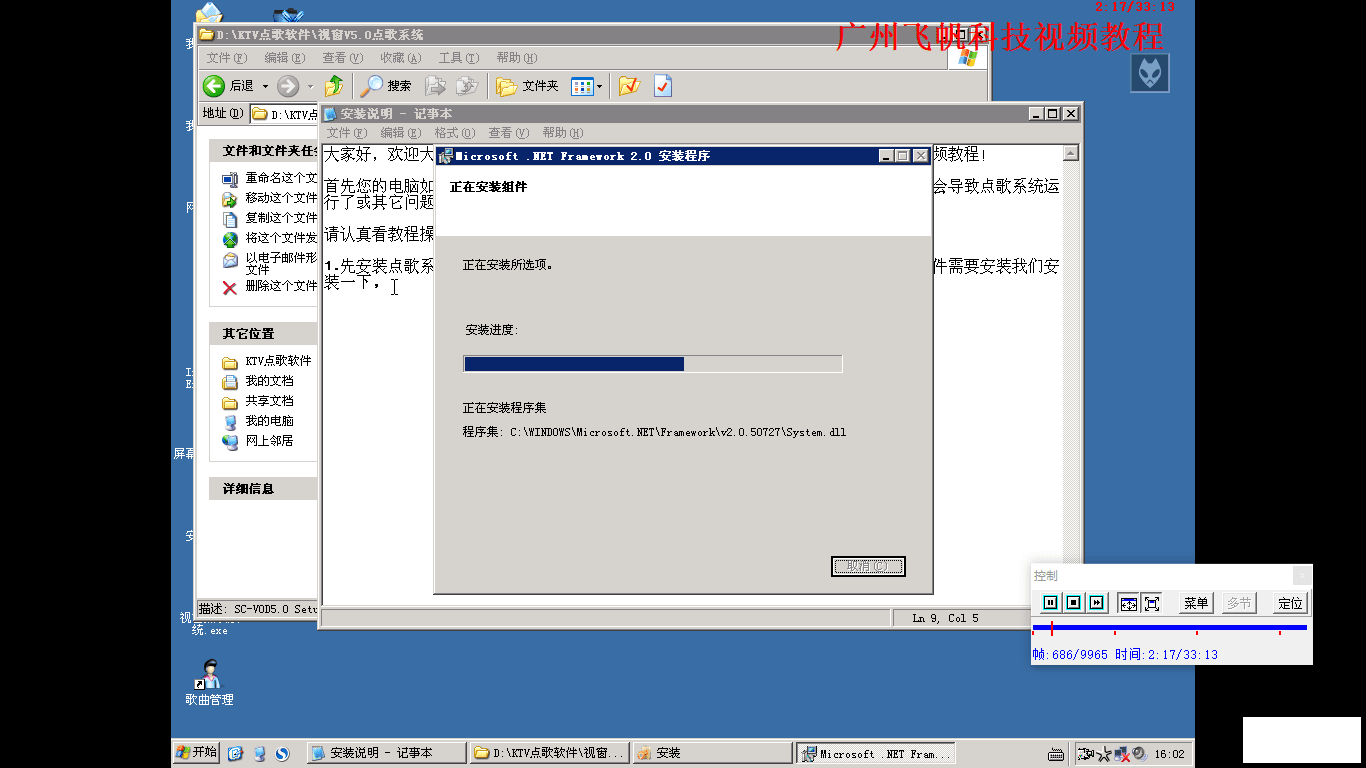Switch to 安装 taskbar button
Screen dimensions: 1366x768
(x=712, y=753)
